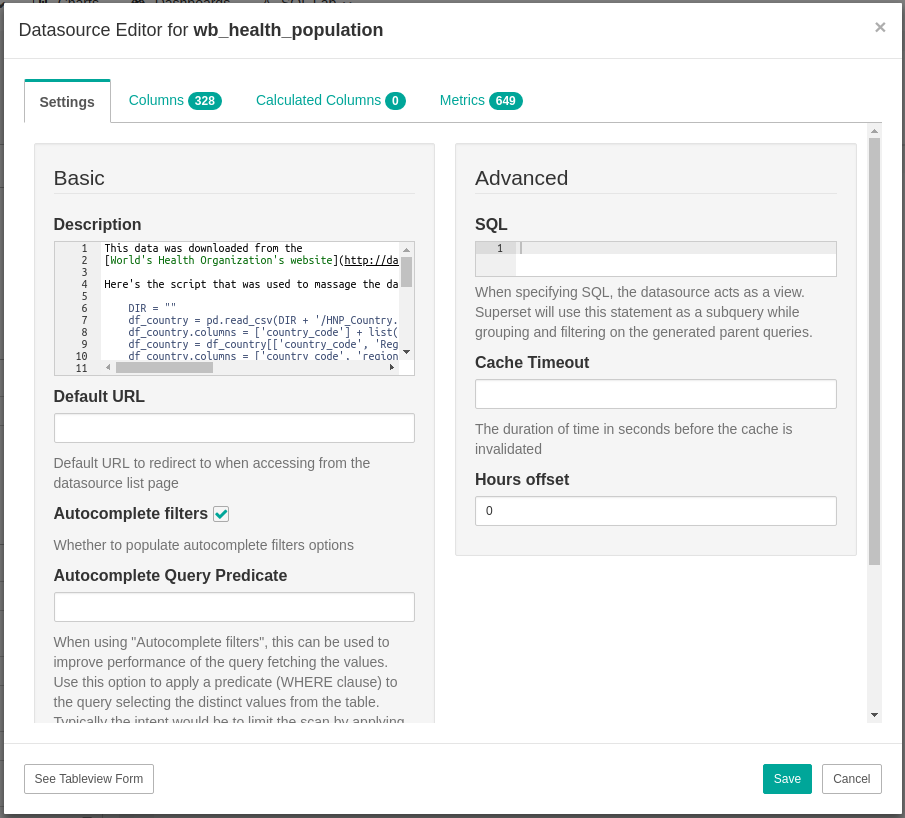Click the Default URL input field
This screenshot has height=818, width=905.
234,428
